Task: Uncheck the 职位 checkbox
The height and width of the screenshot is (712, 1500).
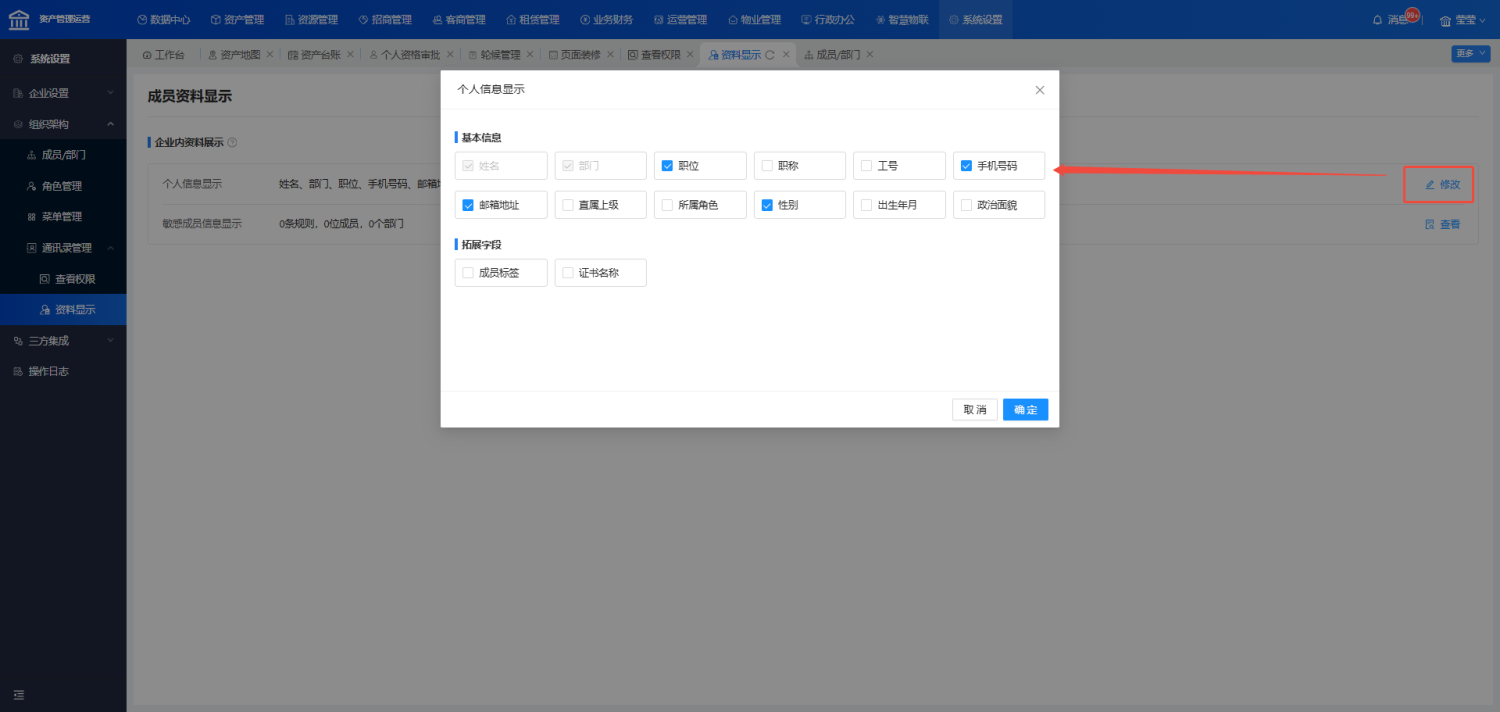Action: pos(667,166)
